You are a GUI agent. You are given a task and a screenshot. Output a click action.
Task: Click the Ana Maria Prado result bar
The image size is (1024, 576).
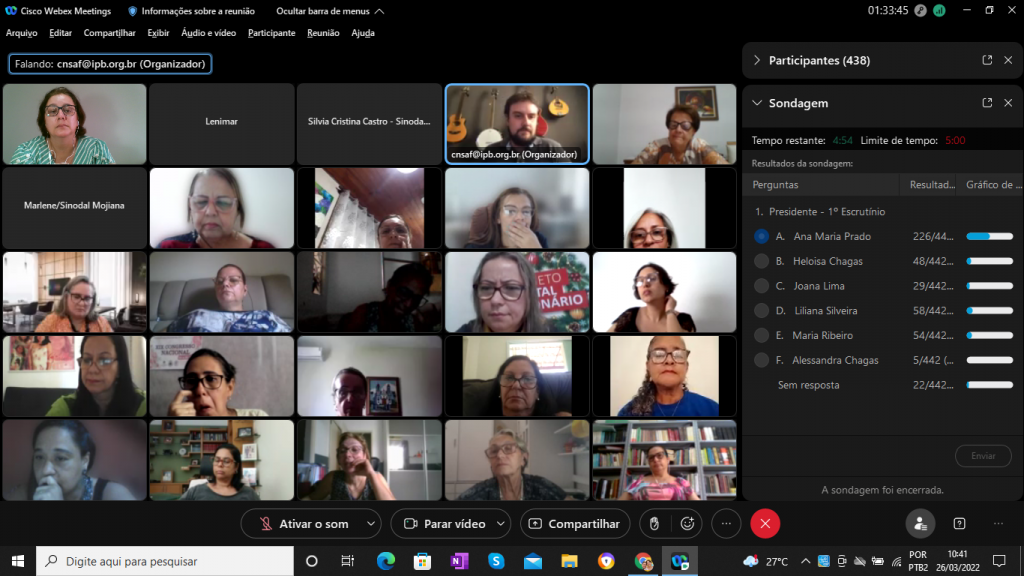click(989, 237)
